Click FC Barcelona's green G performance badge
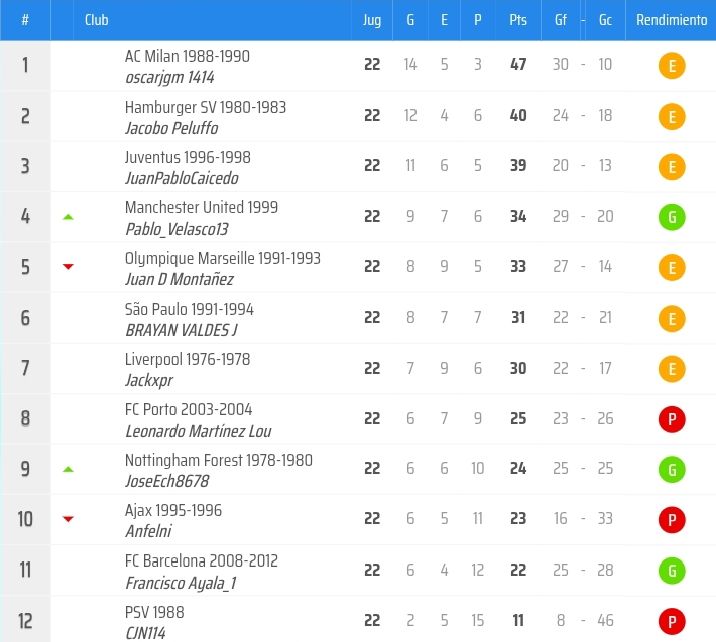The width and height of the screenshot is (716, 642). click(x=671, y=570)
